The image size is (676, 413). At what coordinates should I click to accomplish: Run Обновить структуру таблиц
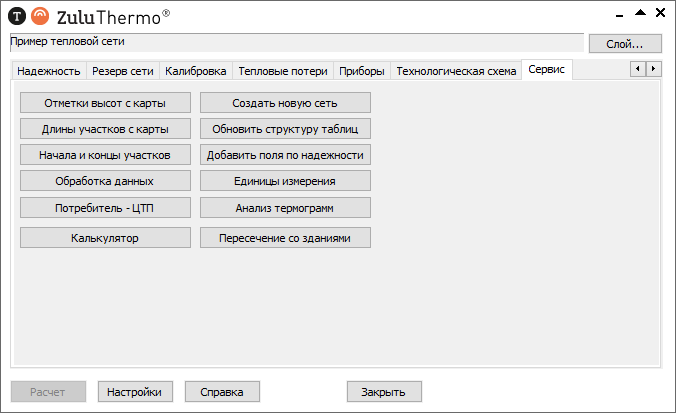pyautogui.click(x=285, y=129)
